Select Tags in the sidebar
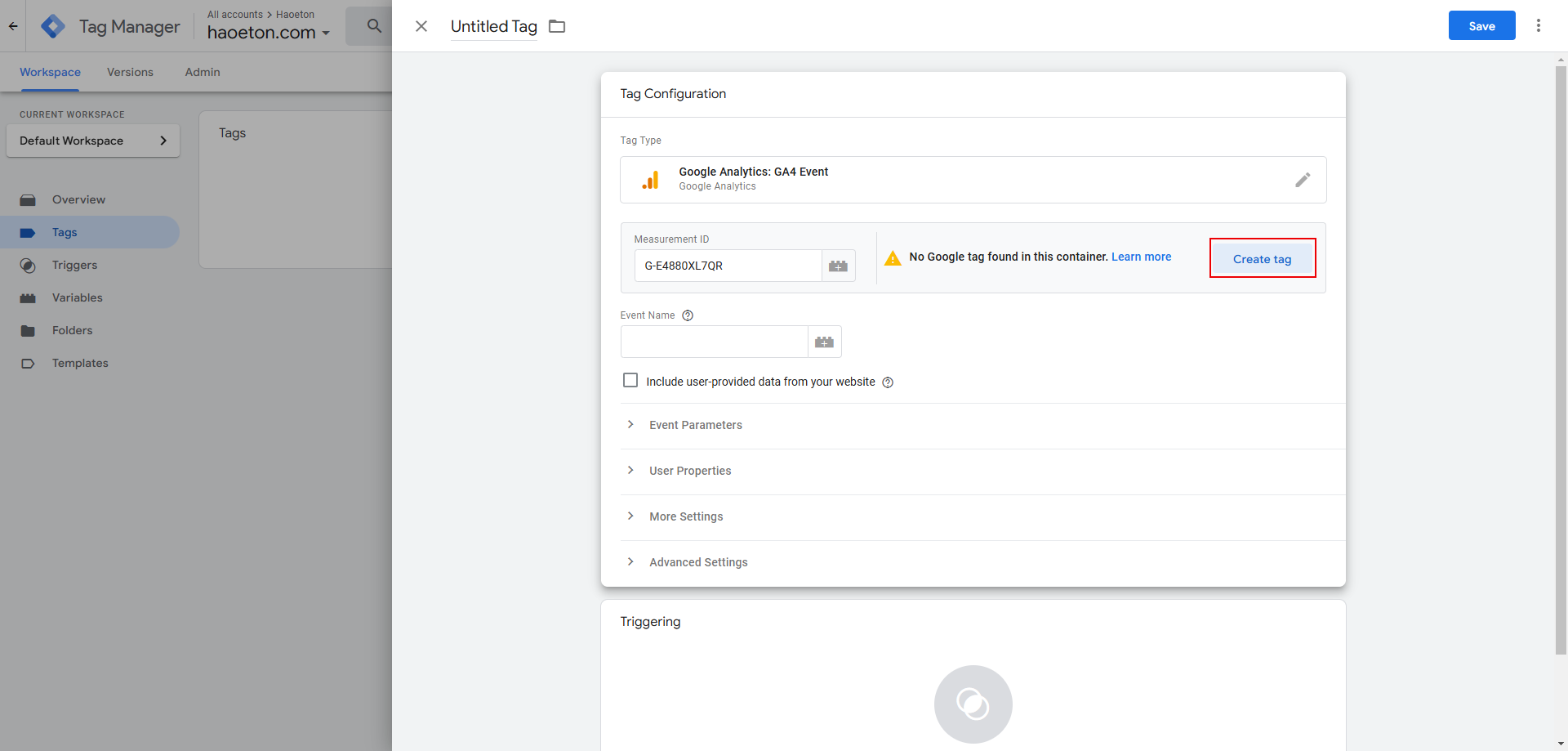Image resolution: width=1568 pixels, height=751 pixels. click(x=90, y=232)
